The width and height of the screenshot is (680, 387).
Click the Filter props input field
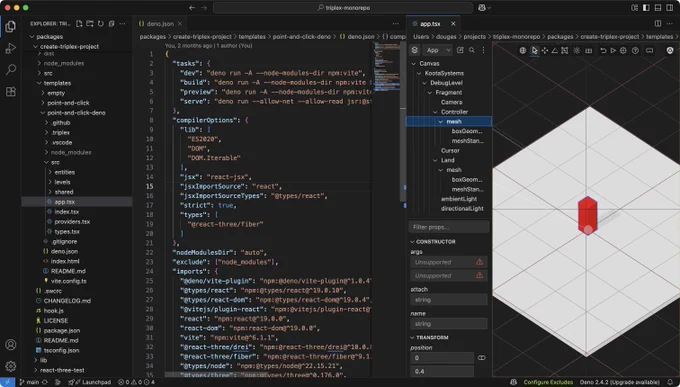pos(449,227)
